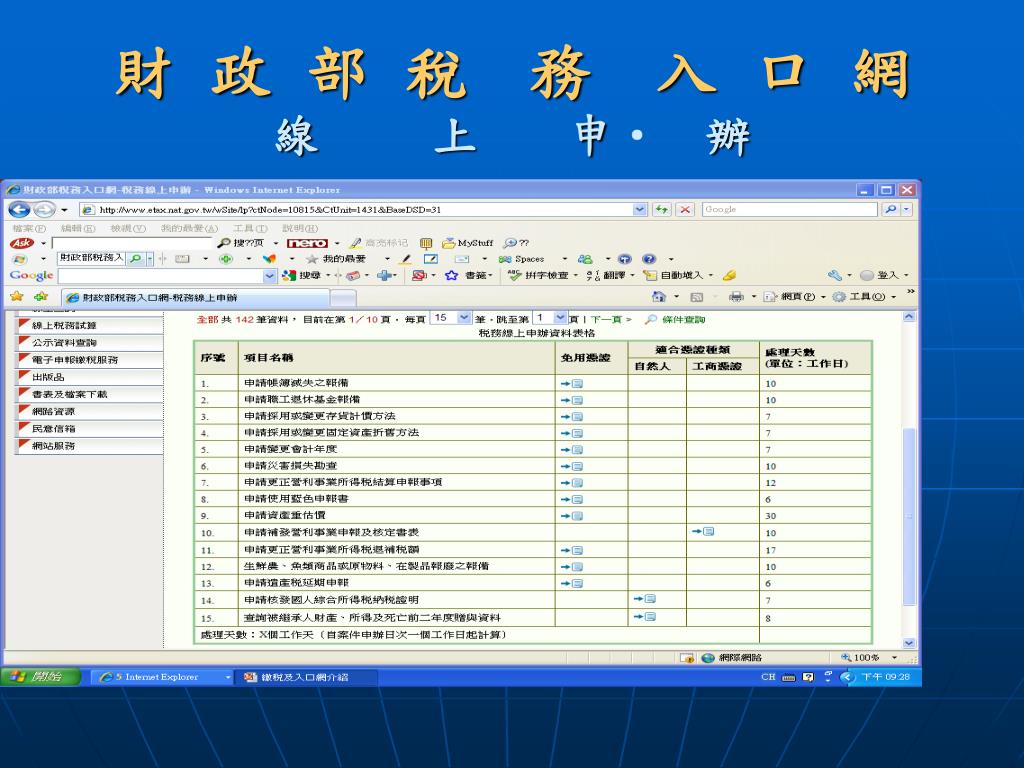This screenshot has height=768, width=1024.
Task: Click no-certificate icon for row 9 申請資產重估價
Action: pos(572,516)
